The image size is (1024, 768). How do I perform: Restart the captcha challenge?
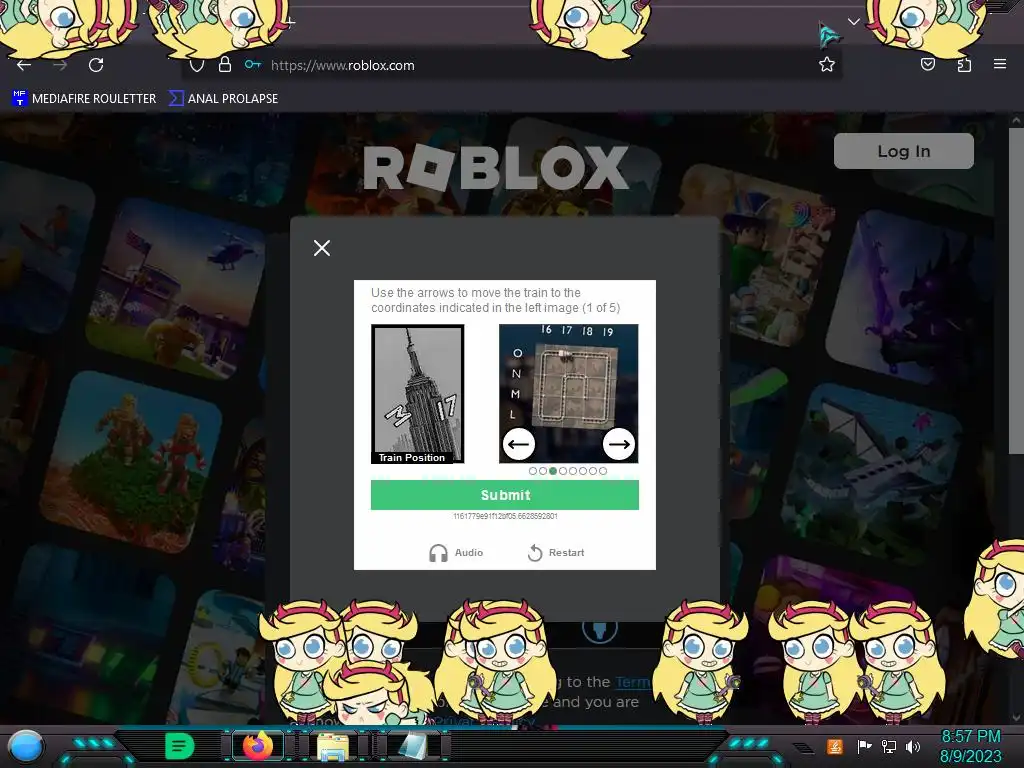(556, 552)
